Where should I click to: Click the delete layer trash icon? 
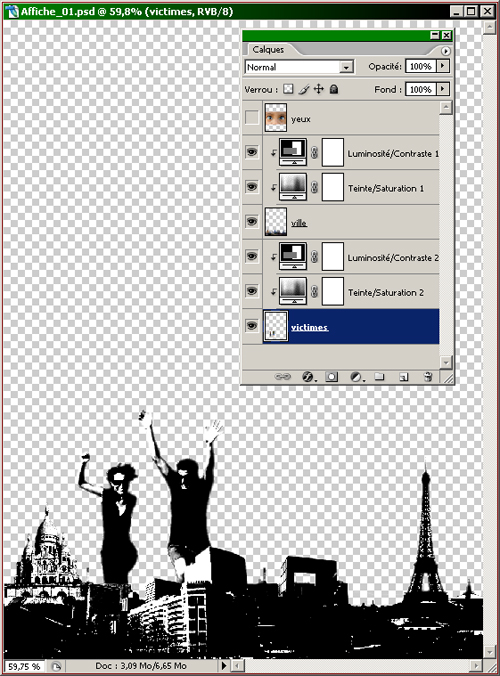[x=428, y=376]
